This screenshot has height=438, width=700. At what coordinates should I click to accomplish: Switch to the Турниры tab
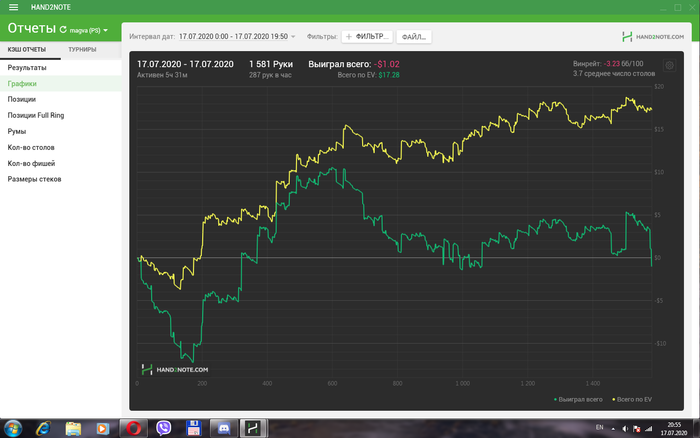pyautogui.click(x=82, y=50)
